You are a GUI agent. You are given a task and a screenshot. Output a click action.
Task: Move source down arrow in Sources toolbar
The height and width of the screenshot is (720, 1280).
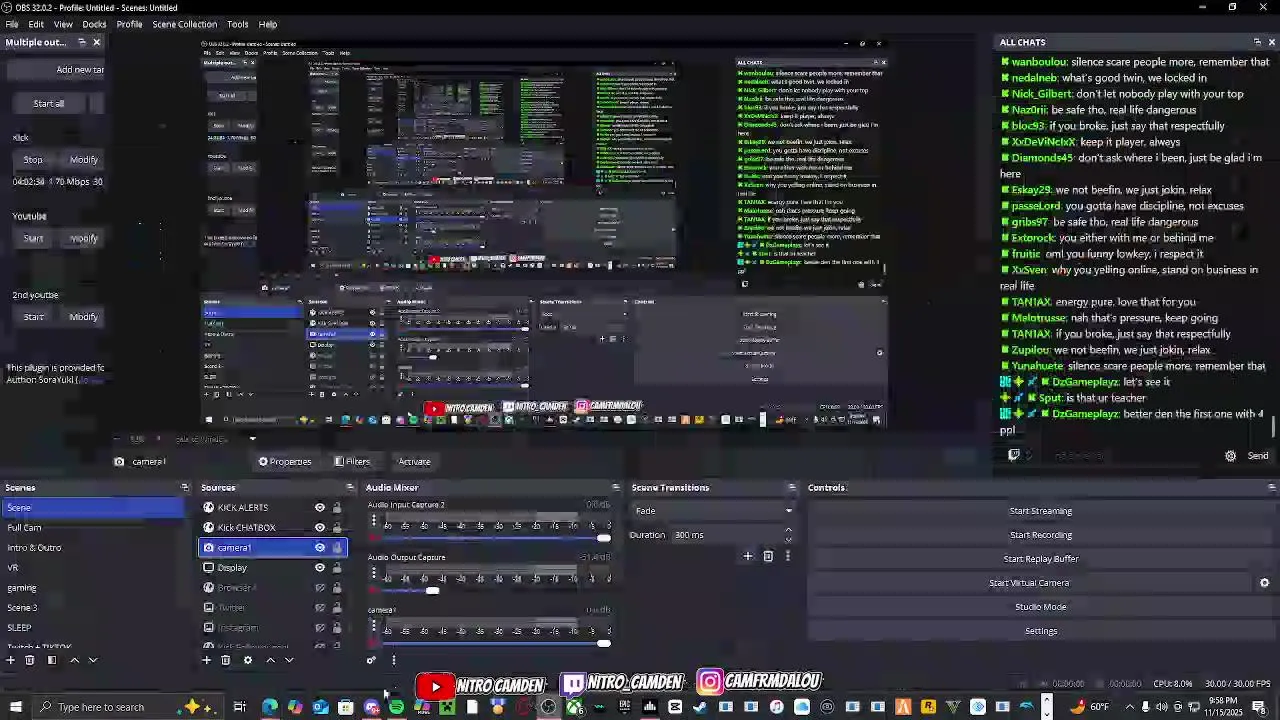click(289, 660)
